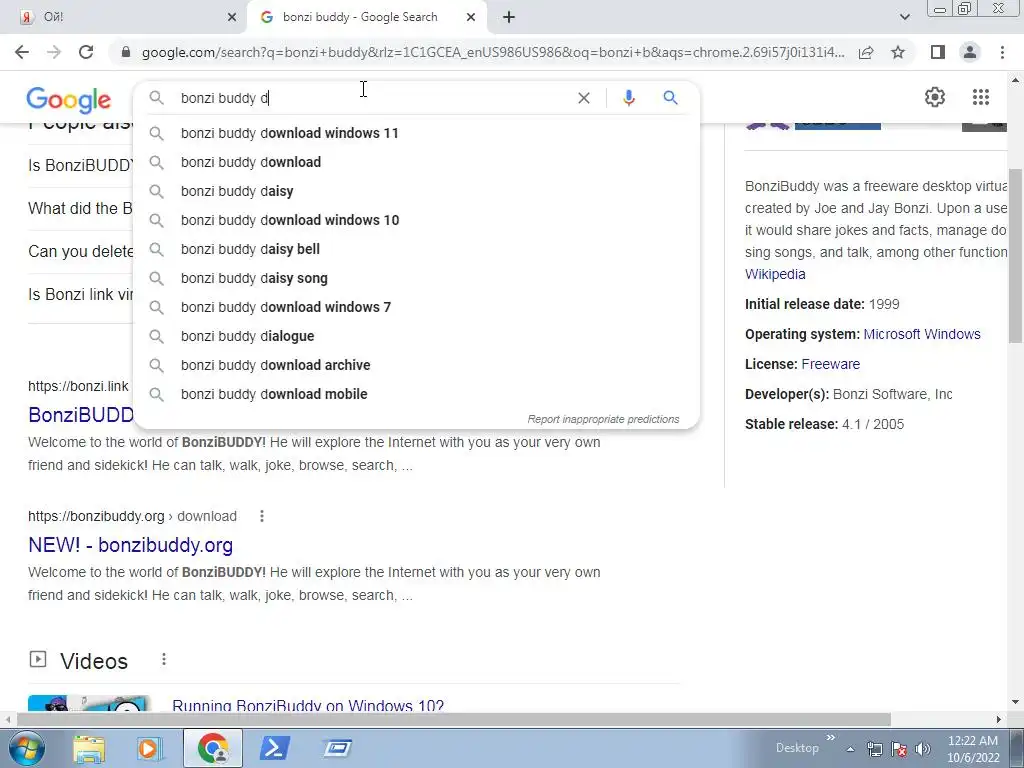Open the side panel icon
Image resolution: width=1024 pixels, height=768 pixels.
938,52
